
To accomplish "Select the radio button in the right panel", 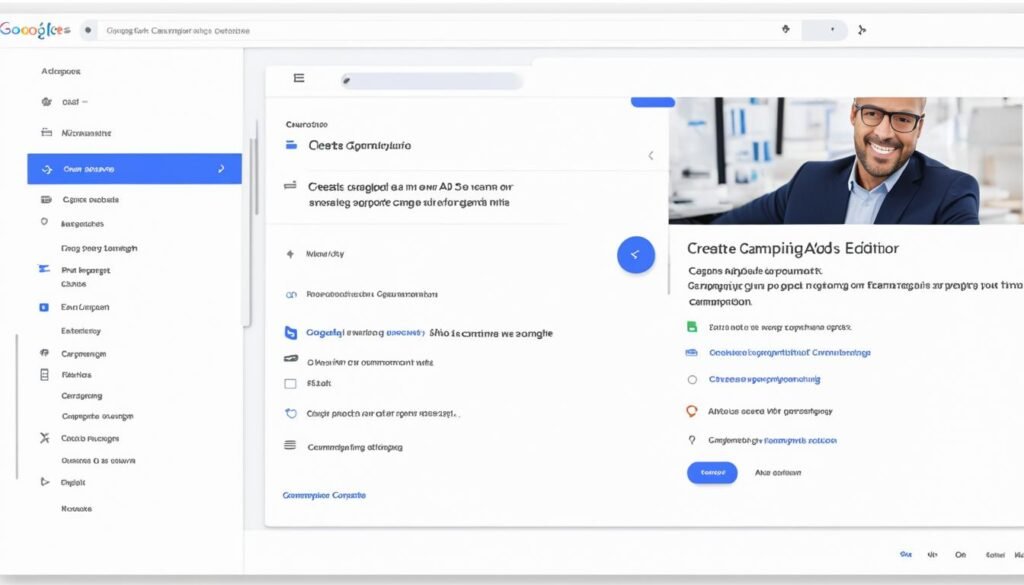I will coord(692,379).
